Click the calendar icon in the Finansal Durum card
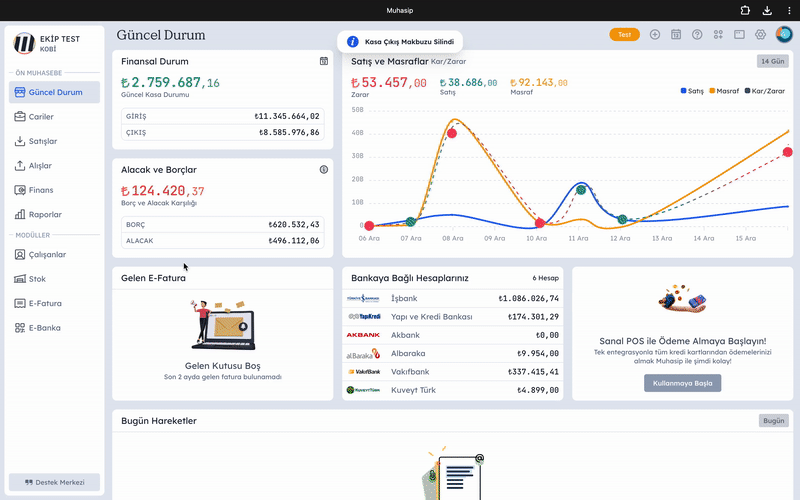The image size is (800, 500). coord(324,61)
